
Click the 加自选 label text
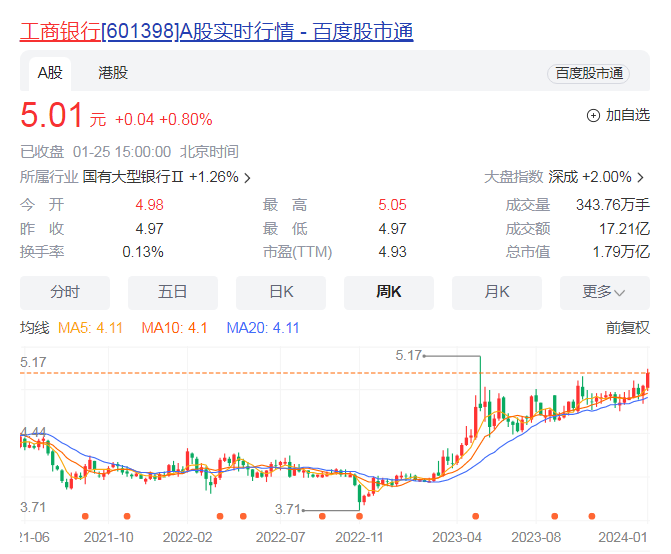pos(628,115)
